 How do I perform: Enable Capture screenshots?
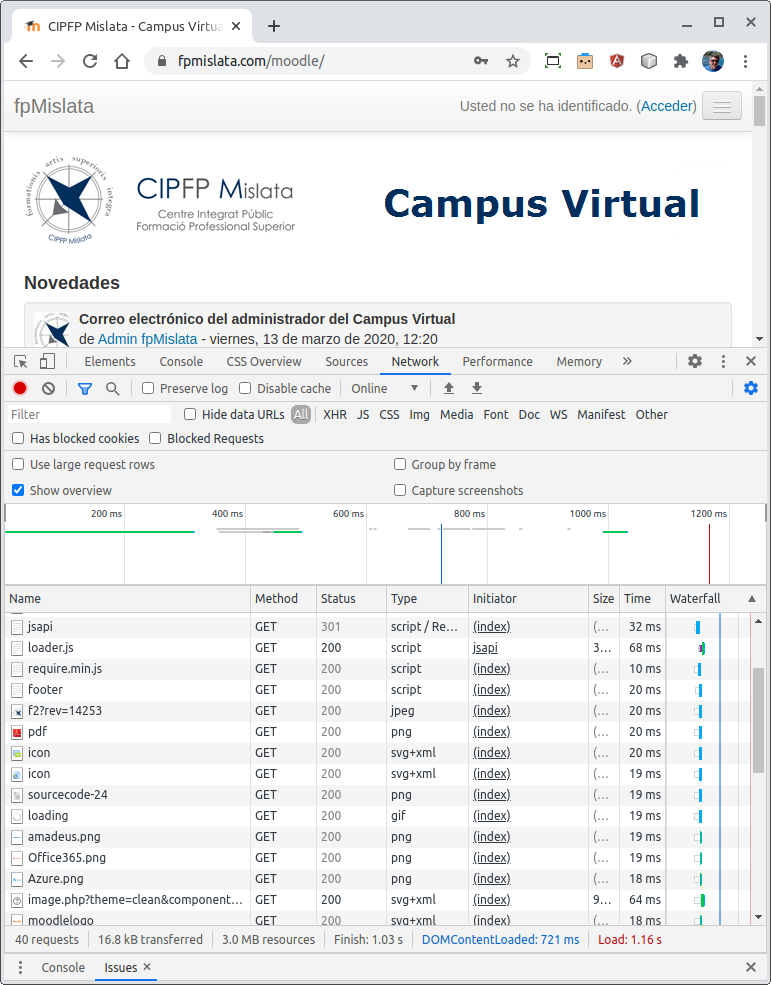[x=400, y=490]
